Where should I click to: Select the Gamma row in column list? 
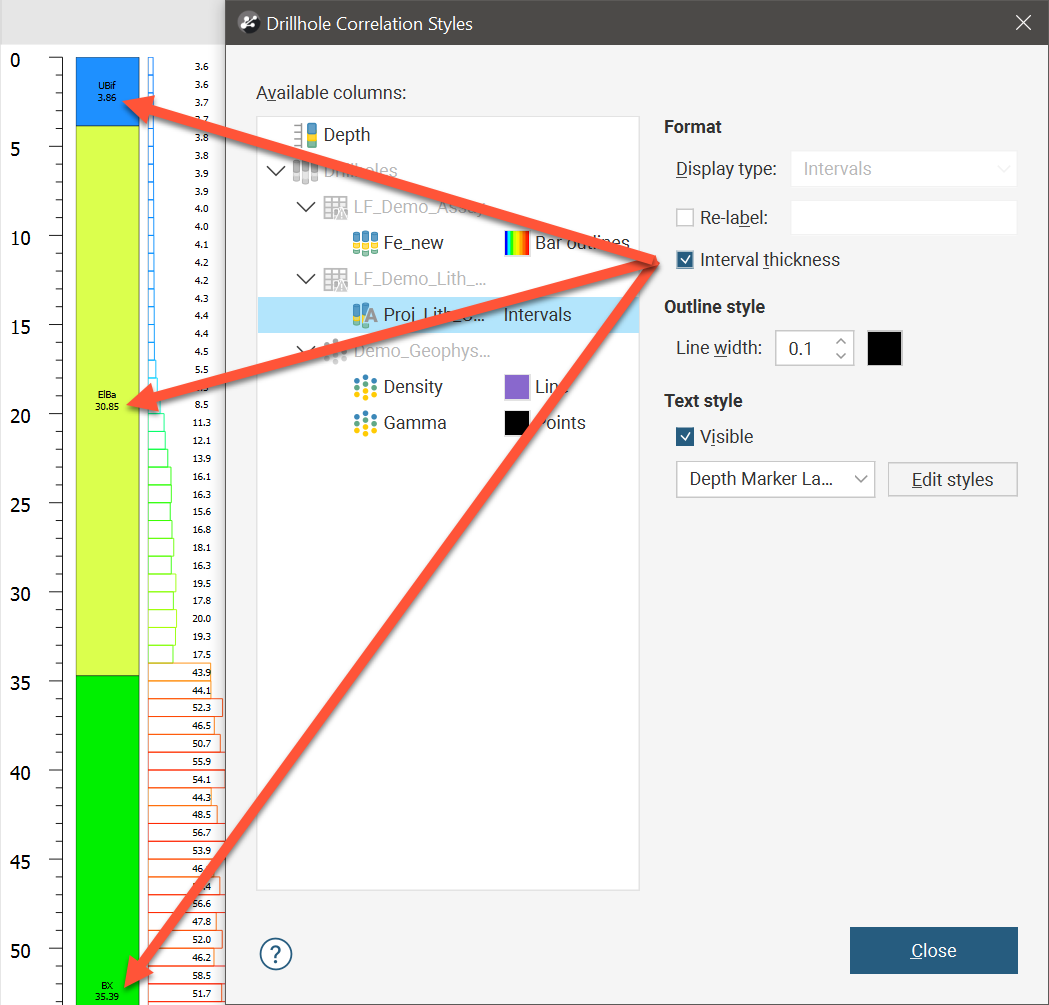tap(414, 423)
